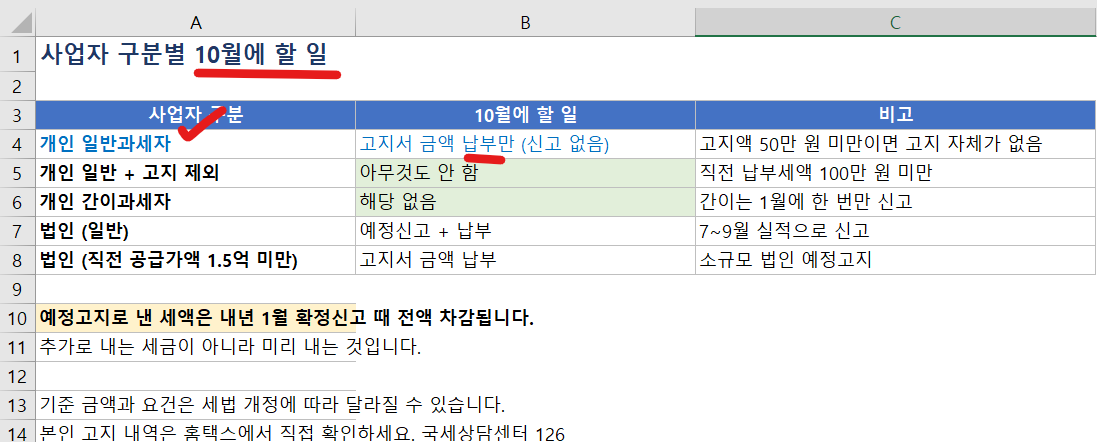Image resolution: width=1097 pixels, height=442 pixels.
Task: Click the '10월에 할 일' table header cell
Action: click(525, 115)
